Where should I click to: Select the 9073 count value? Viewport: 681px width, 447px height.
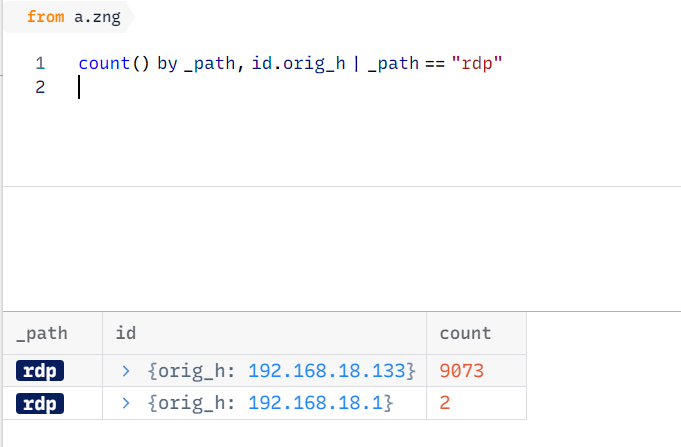click(461, 371)
